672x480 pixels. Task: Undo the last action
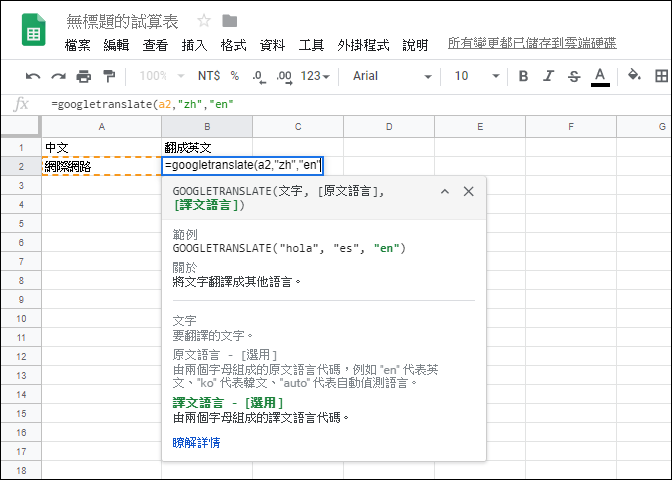[x=33, y=76]
